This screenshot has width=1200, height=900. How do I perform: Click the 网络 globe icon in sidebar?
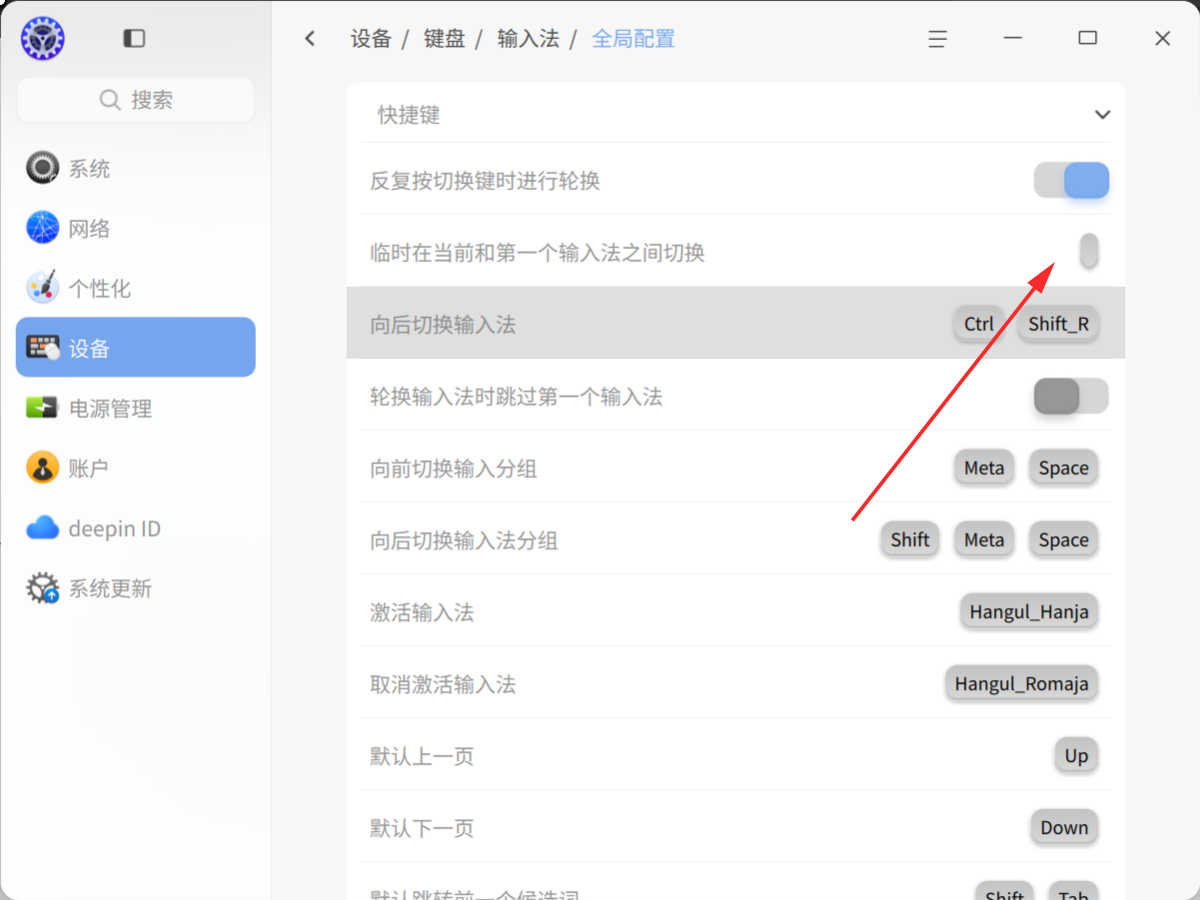tap(43, 228)
